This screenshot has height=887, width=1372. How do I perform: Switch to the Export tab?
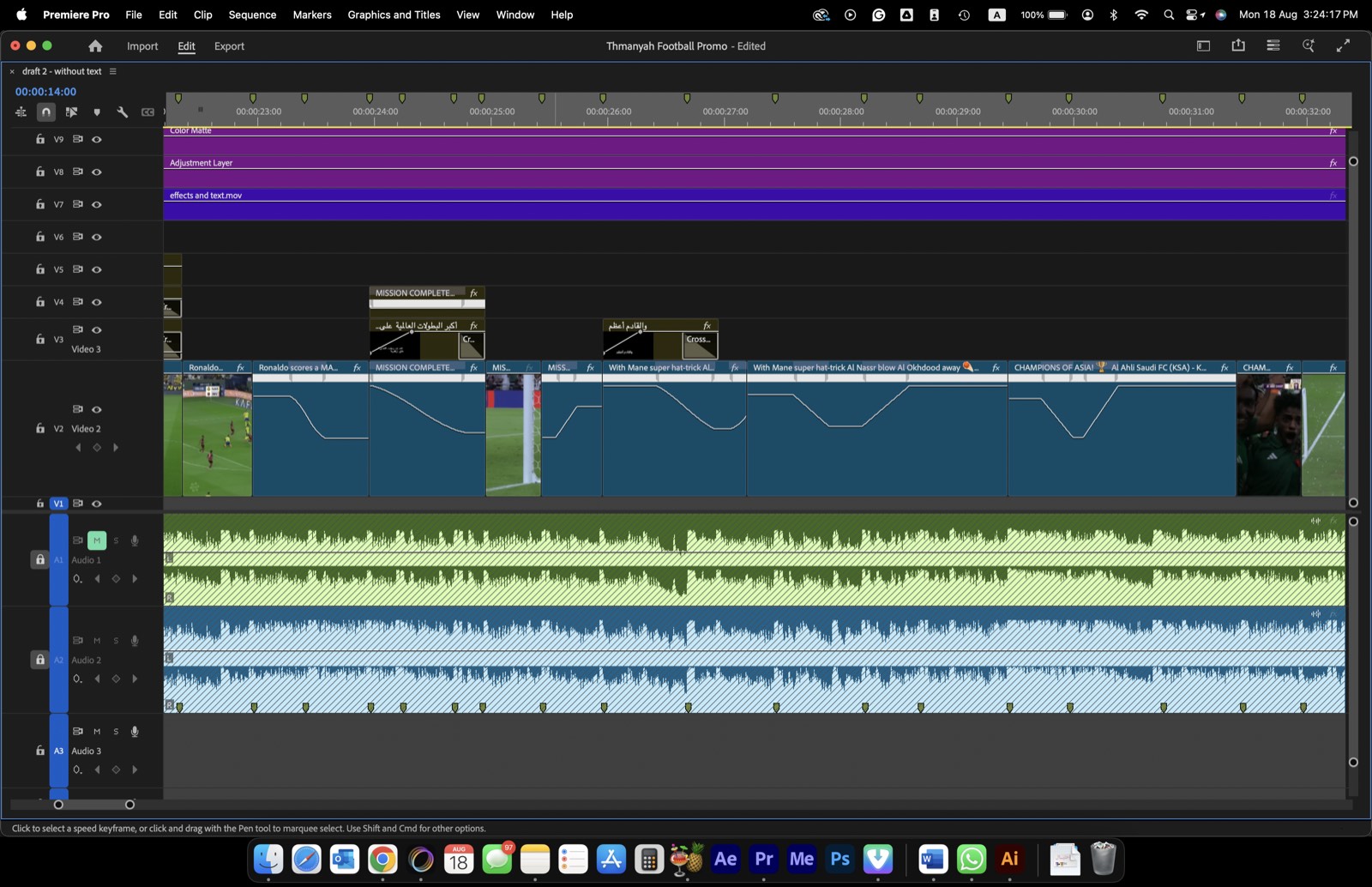229,46
